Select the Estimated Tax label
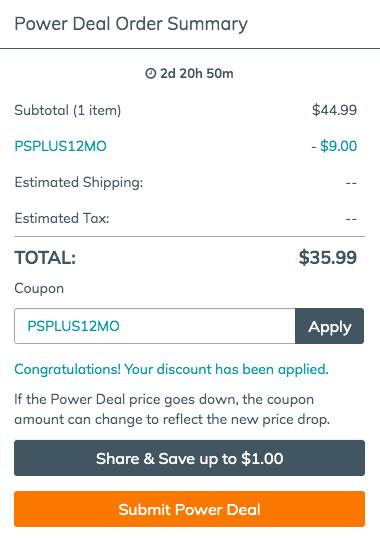The image size is (380, 540). tap(62, 218)
